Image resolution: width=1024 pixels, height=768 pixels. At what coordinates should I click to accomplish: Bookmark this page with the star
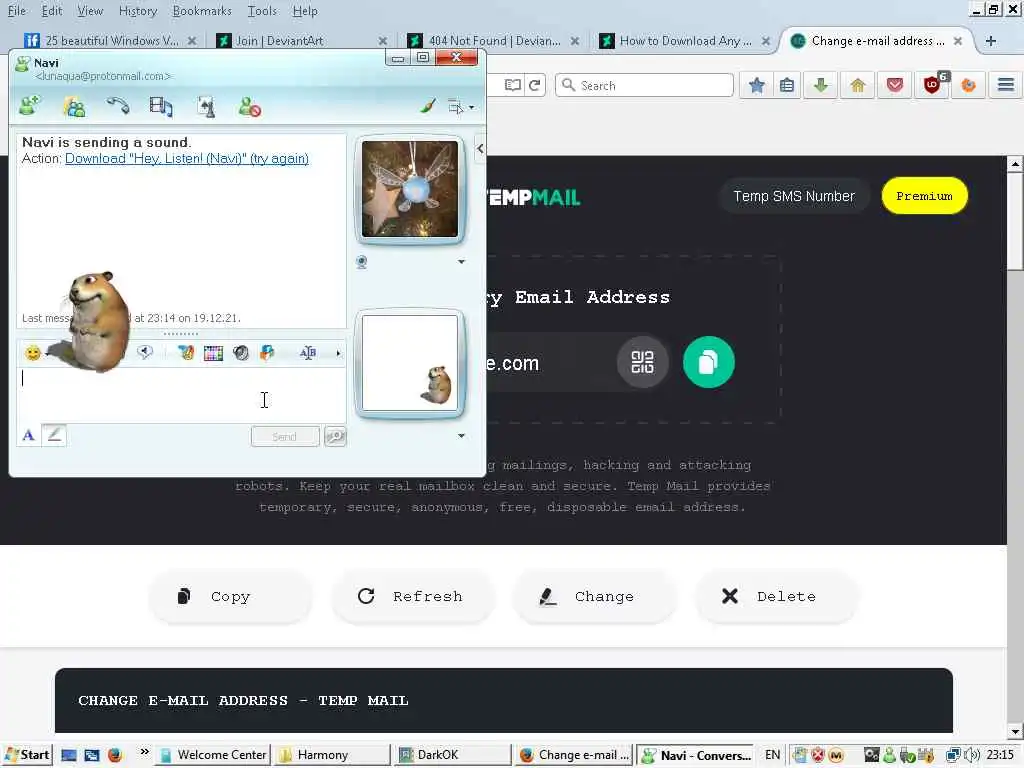tap(756, 85)
